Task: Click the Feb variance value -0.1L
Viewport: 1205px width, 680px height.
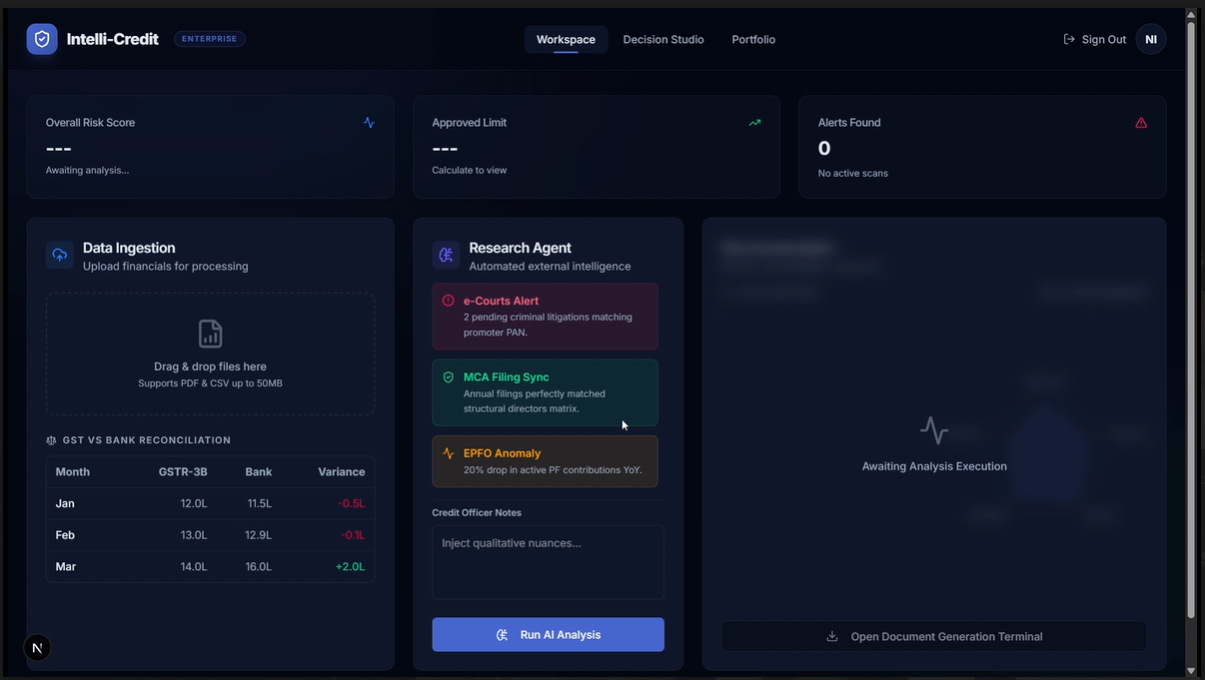Action: pos(352,535)
